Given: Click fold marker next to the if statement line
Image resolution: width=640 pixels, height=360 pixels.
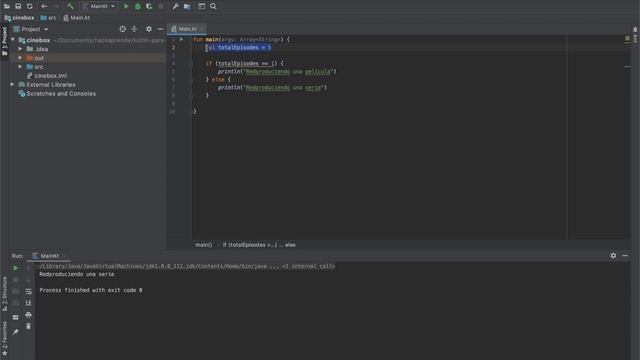Looking at the screenshot, I should click(x=191, y=64).
